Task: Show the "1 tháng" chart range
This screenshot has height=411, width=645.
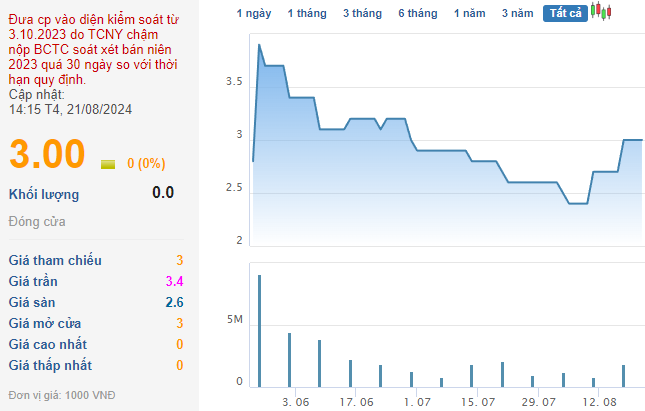Action: (x=306, y=13)
